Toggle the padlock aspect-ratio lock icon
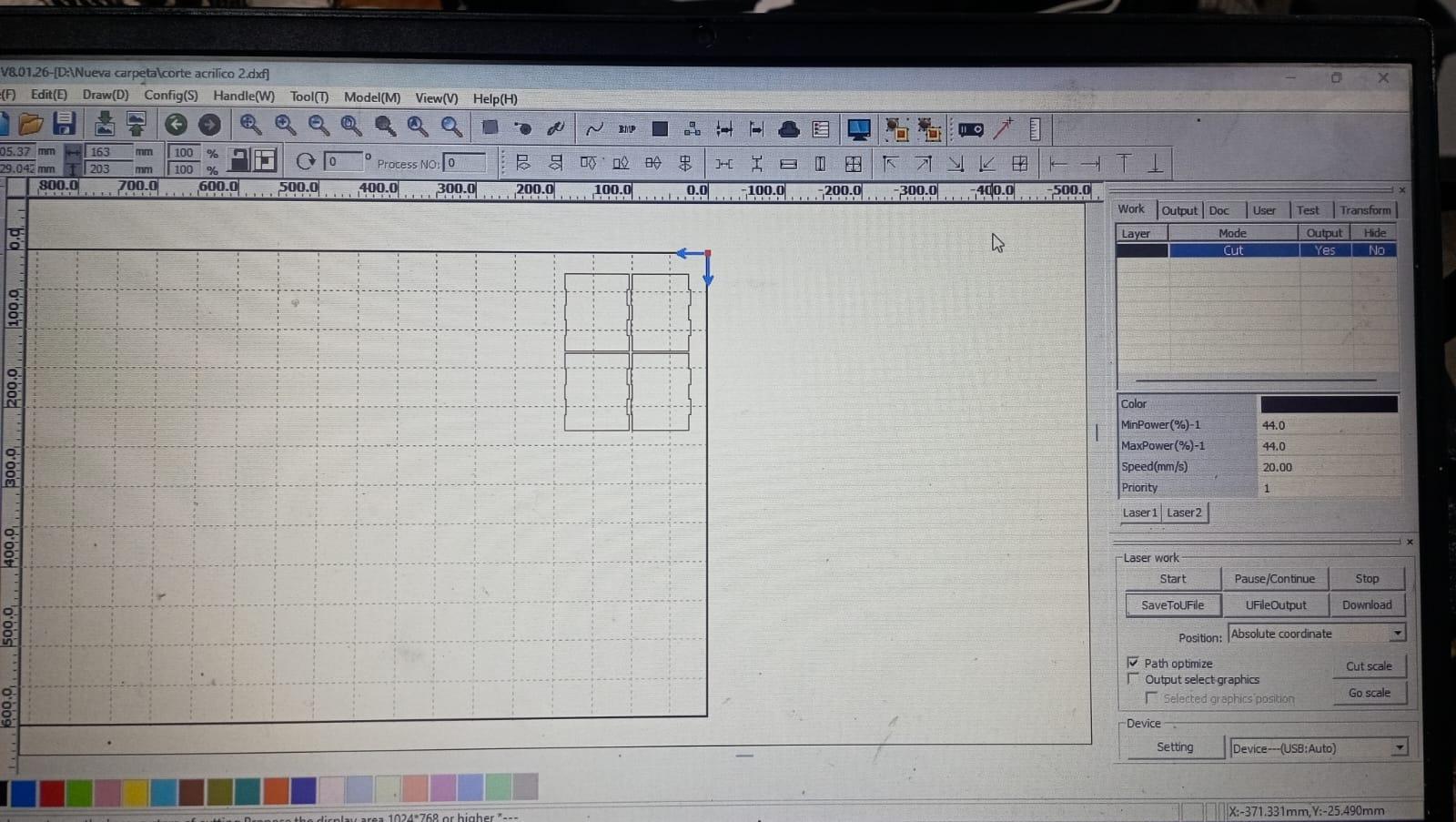1456x822 pixels. pyautogui.click(x=238, y=160)
